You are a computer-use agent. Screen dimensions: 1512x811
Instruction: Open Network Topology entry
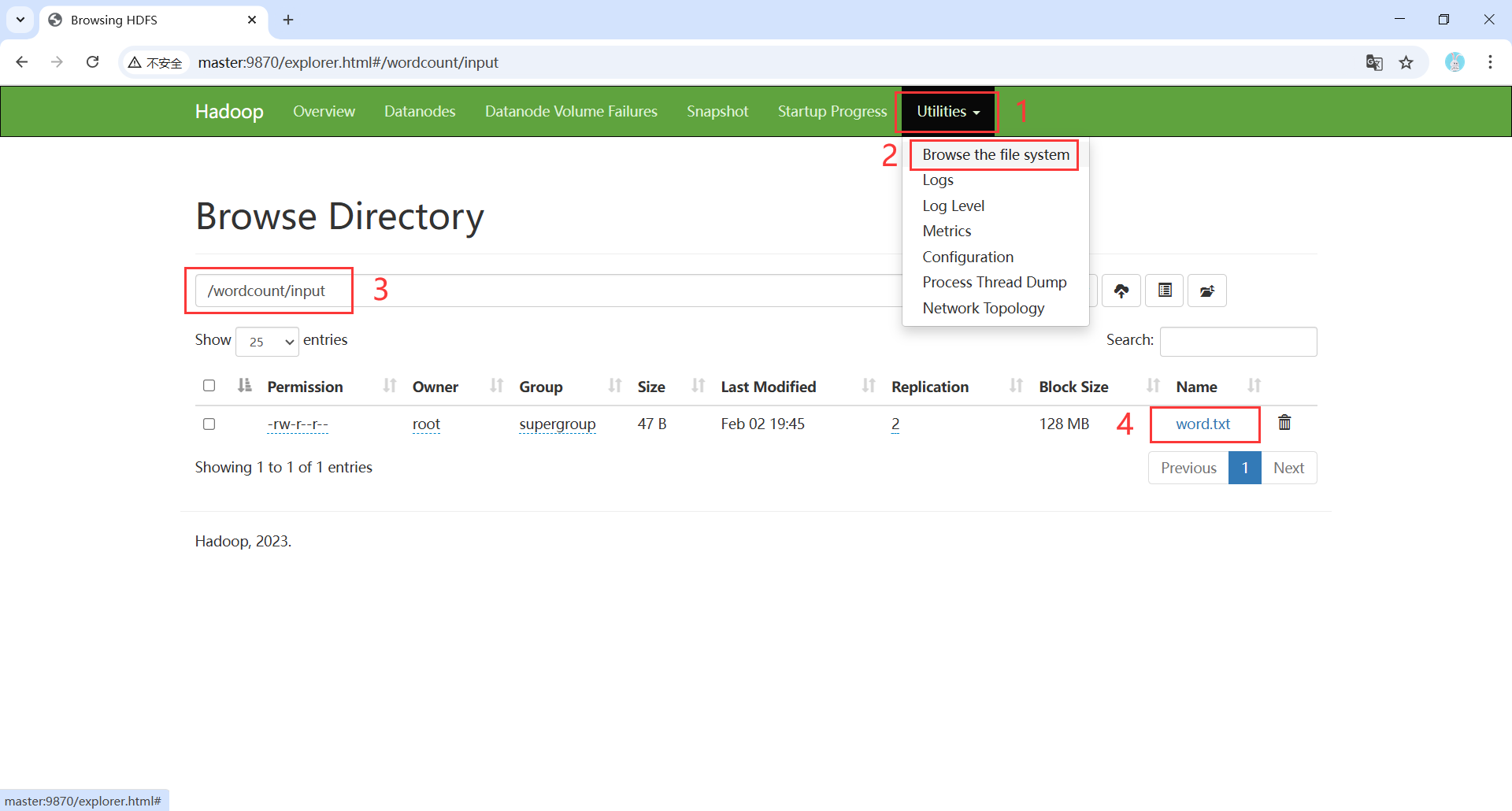983,309
